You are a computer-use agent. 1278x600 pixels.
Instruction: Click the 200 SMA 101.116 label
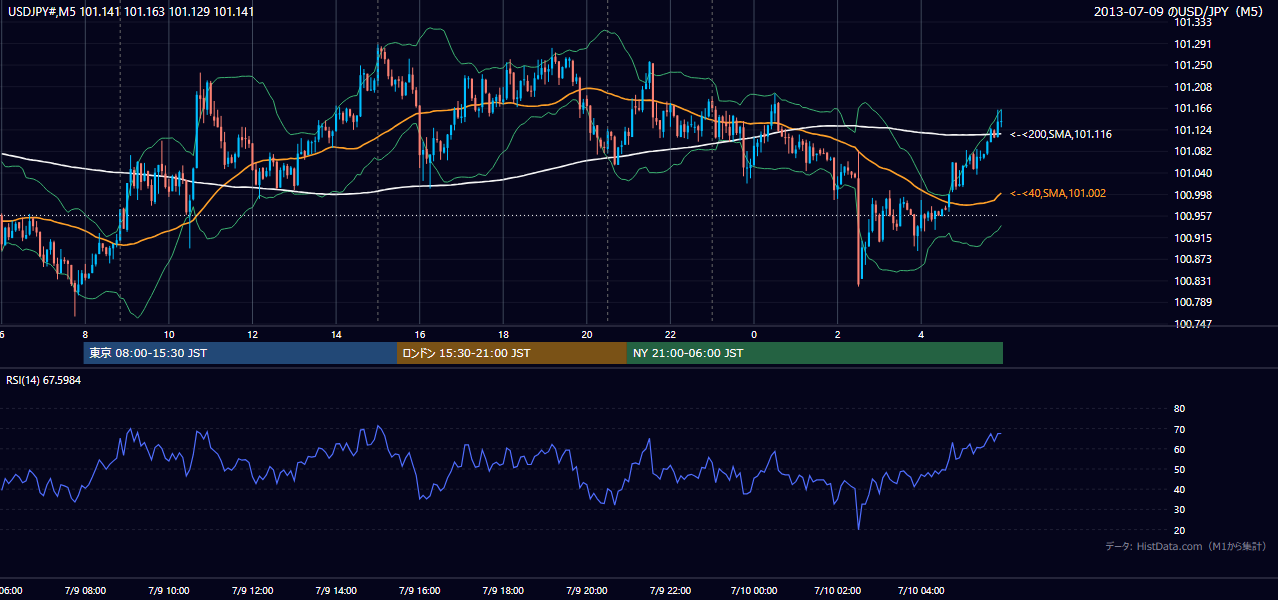click(1061, 134)
